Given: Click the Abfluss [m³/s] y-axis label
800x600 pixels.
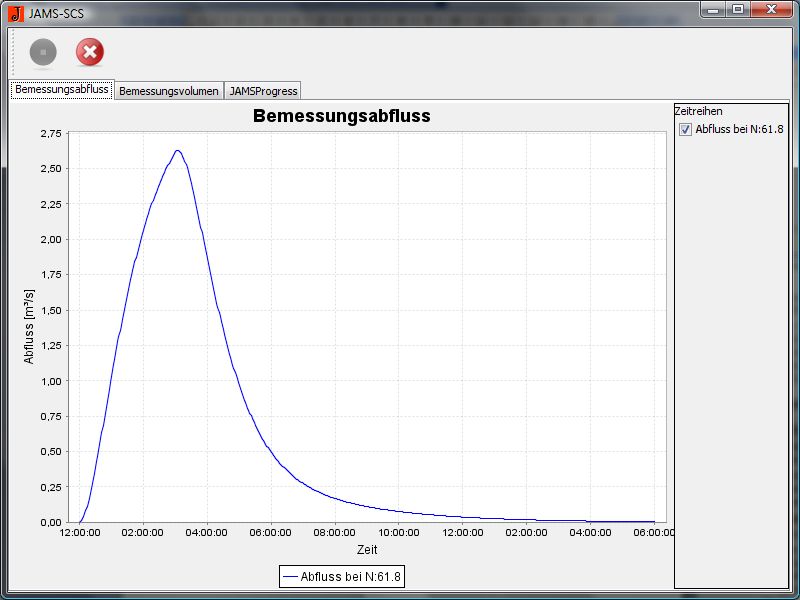Looking at the screenshot, I should click(30, 327).
